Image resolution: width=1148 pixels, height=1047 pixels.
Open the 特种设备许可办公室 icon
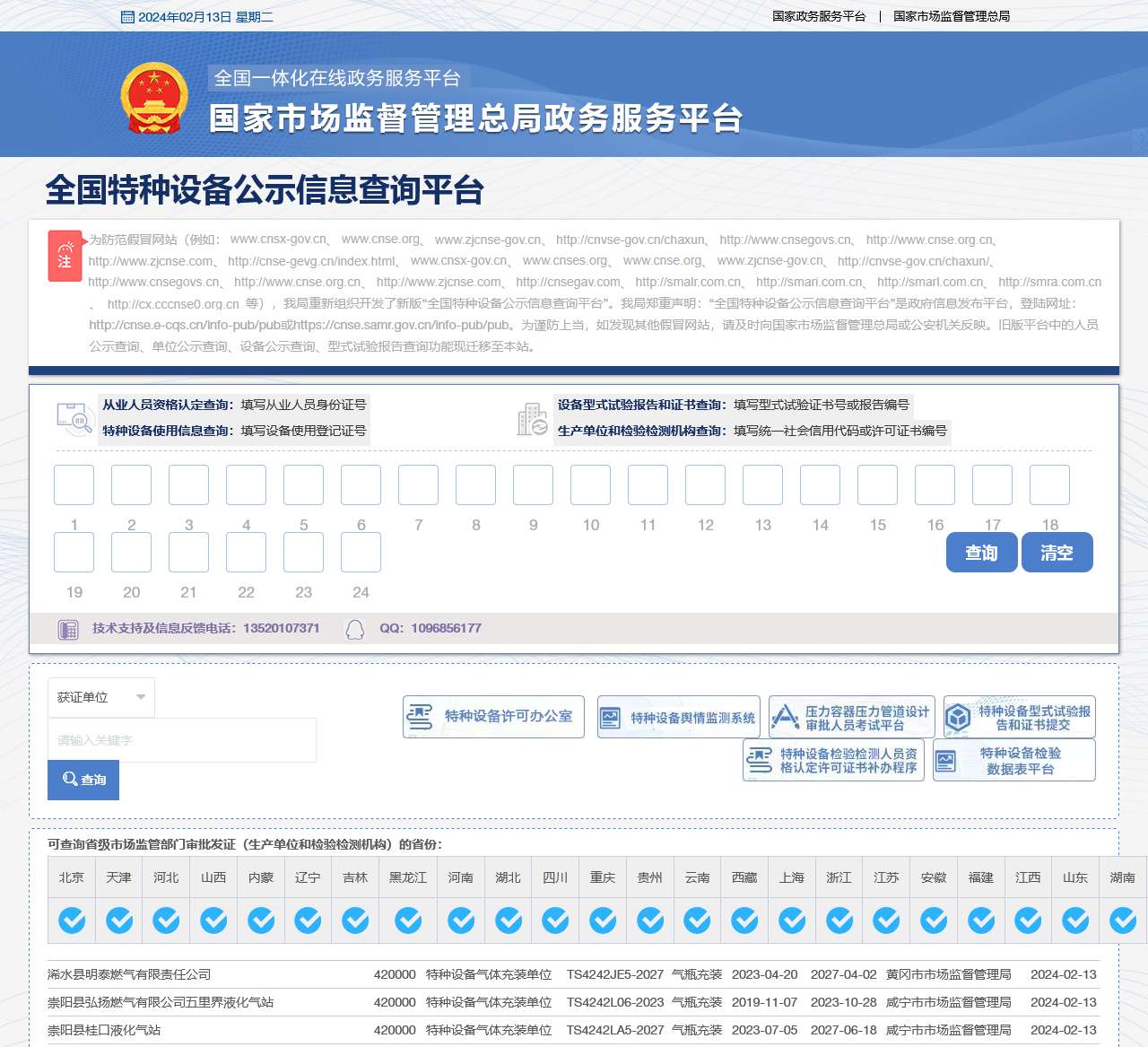pyautogui.click(x=492, y=716)
